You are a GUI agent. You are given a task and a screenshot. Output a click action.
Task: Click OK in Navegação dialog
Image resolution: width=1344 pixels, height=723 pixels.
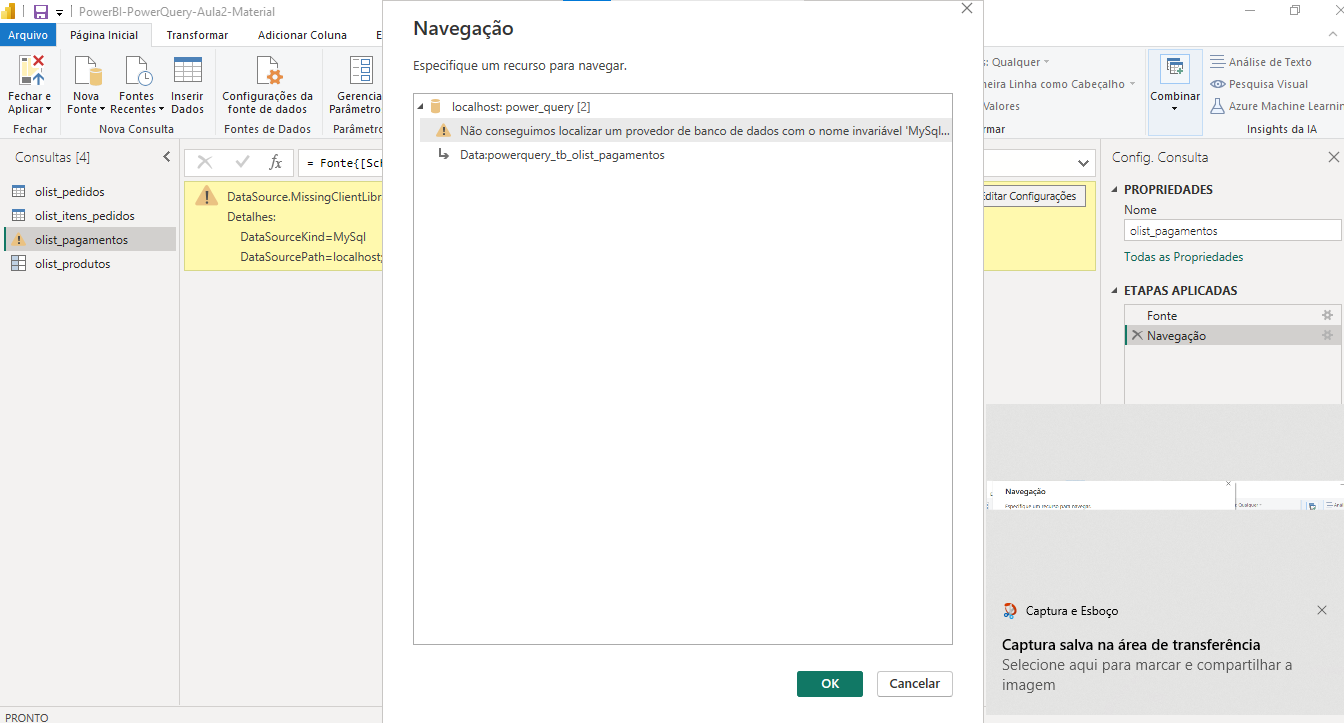830,684
